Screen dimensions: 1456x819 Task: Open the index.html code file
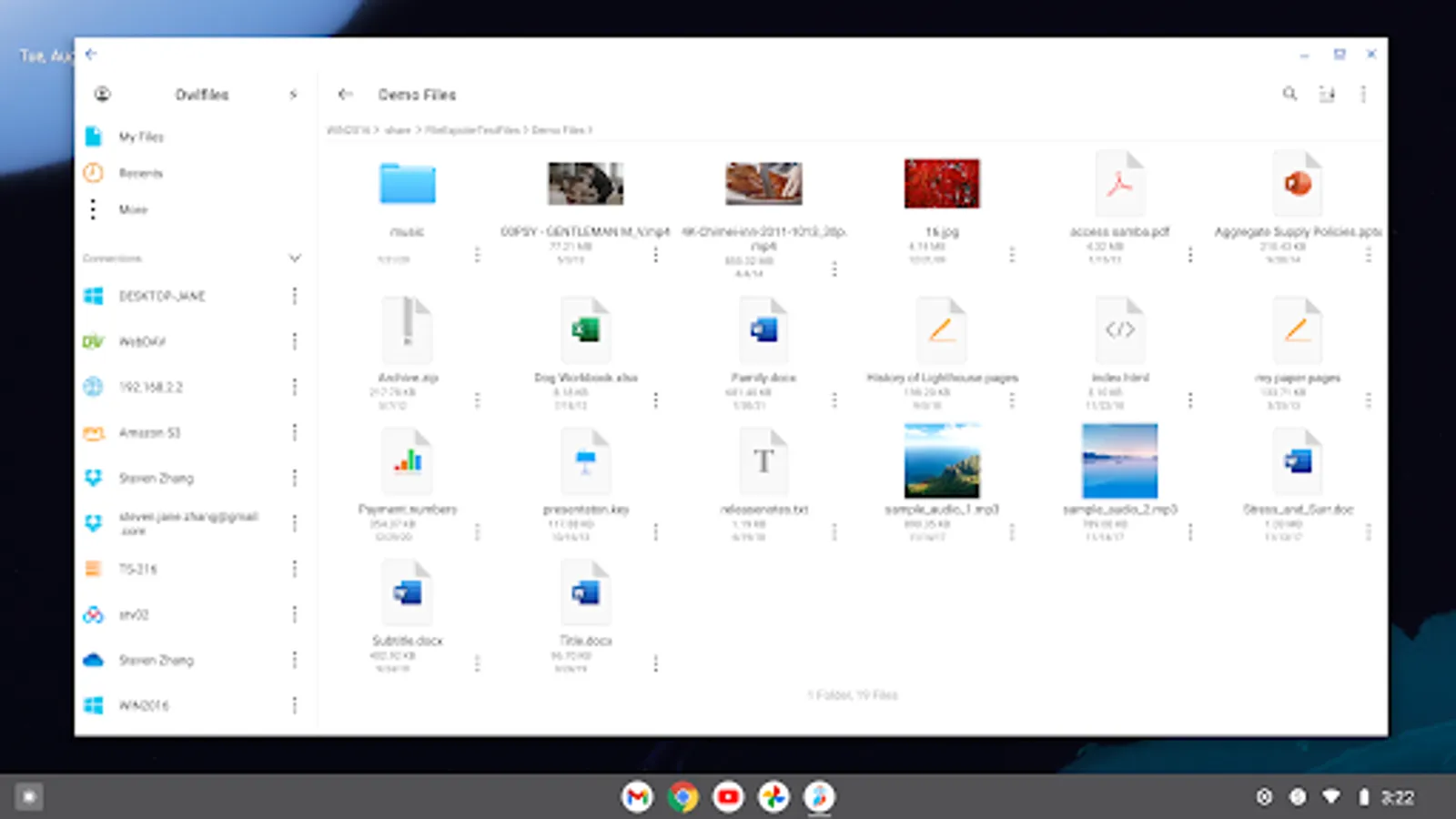pos(1119,329)
